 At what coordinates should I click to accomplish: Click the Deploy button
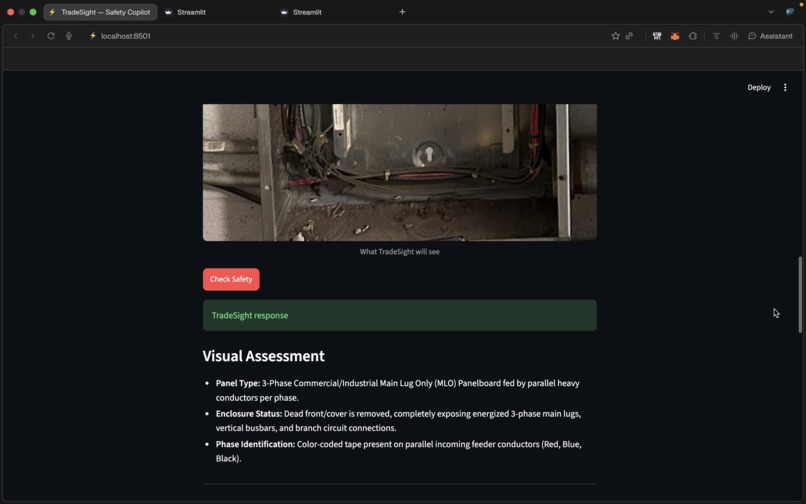(x=759, y=87)
